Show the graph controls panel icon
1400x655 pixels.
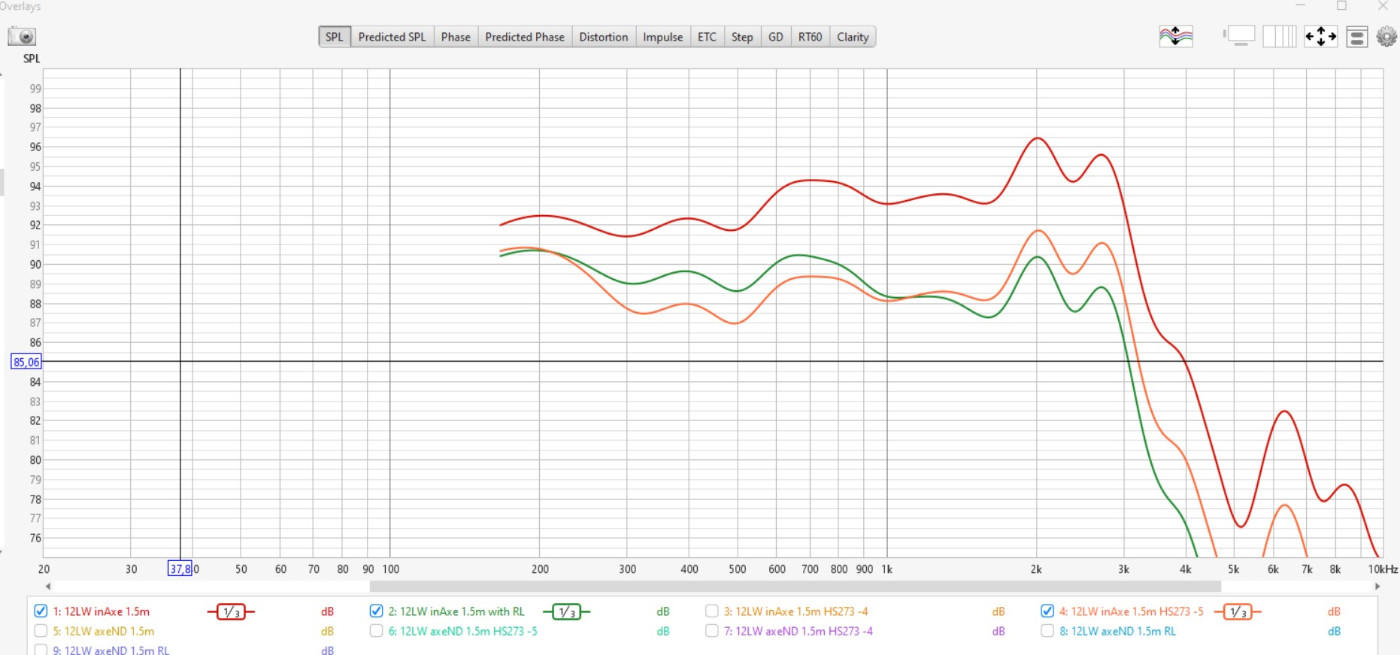pos(1357,37)
